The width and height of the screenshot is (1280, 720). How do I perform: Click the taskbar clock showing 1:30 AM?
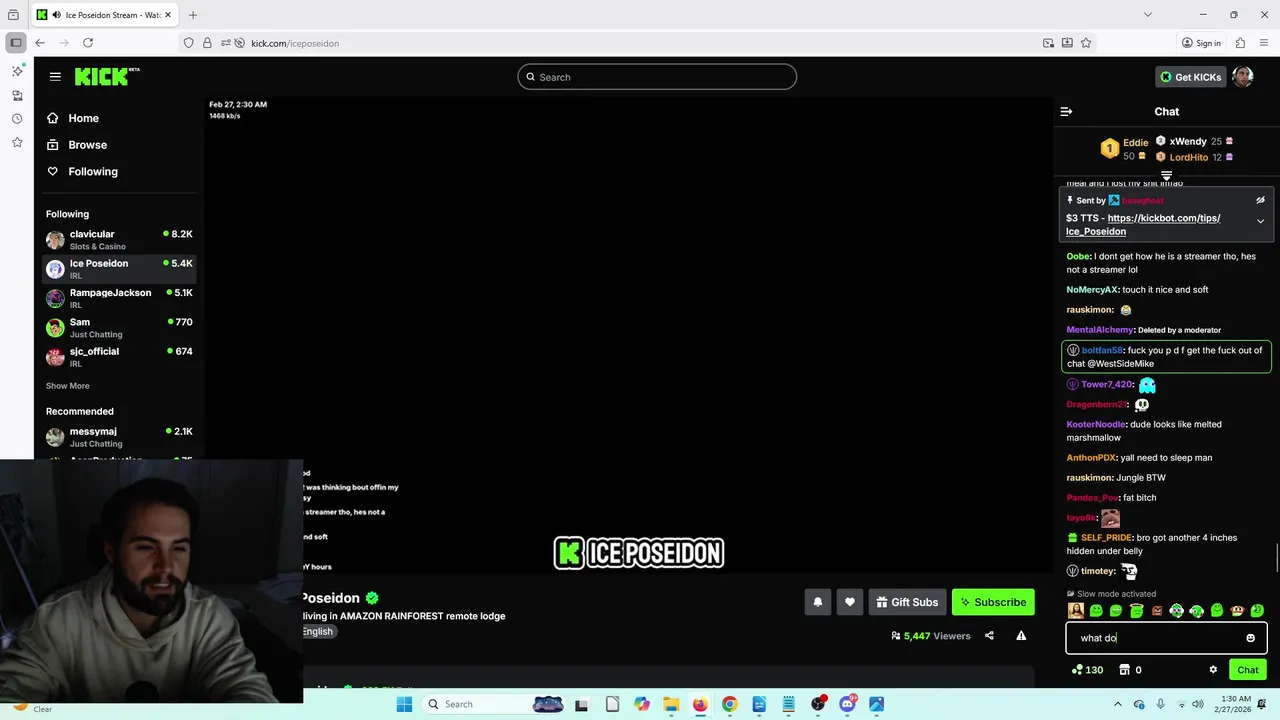(1236, 704)
